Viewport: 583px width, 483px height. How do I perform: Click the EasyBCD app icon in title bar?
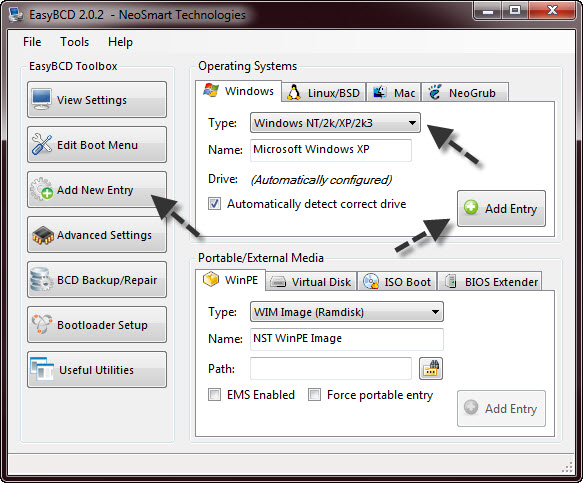point(16,15)
